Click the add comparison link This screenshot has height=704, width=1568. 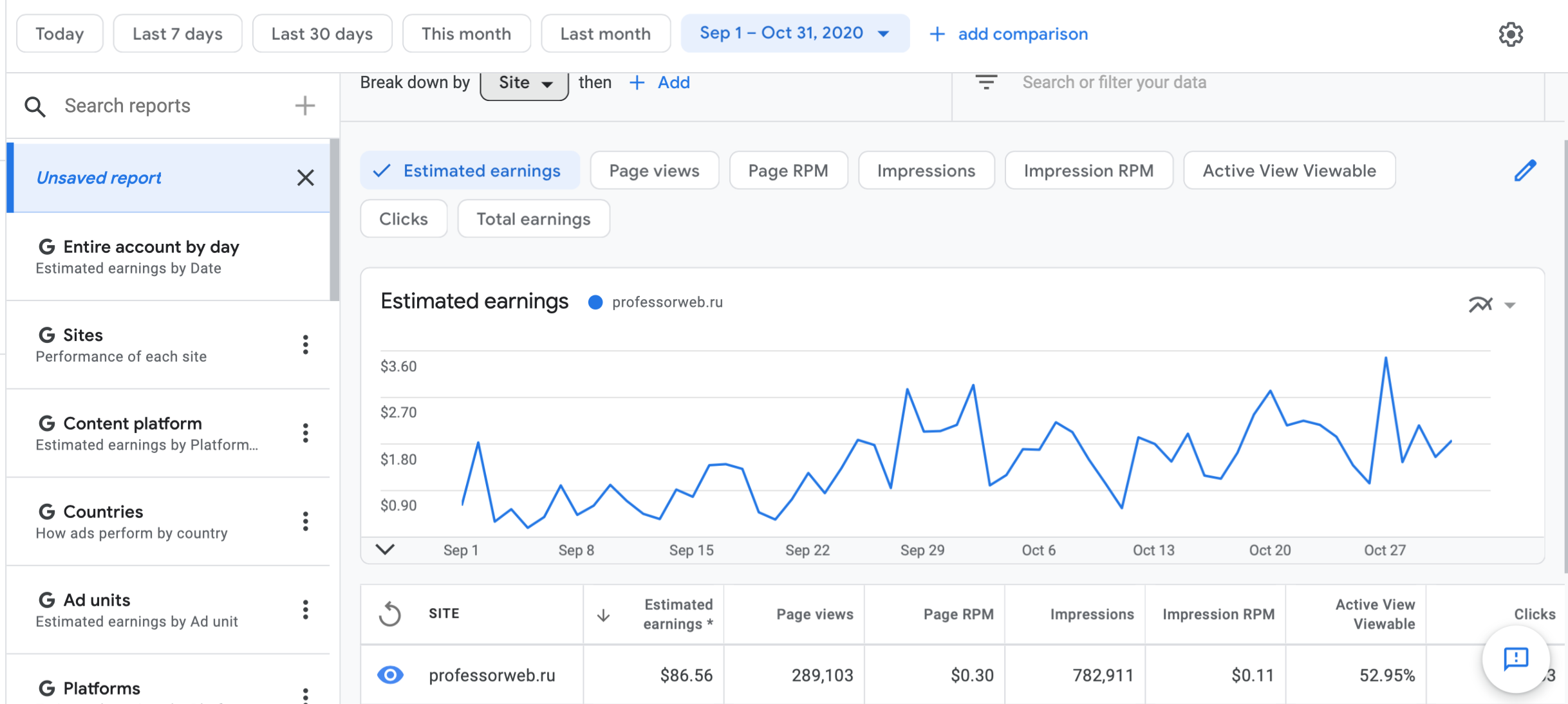[x=1023, y=34]
